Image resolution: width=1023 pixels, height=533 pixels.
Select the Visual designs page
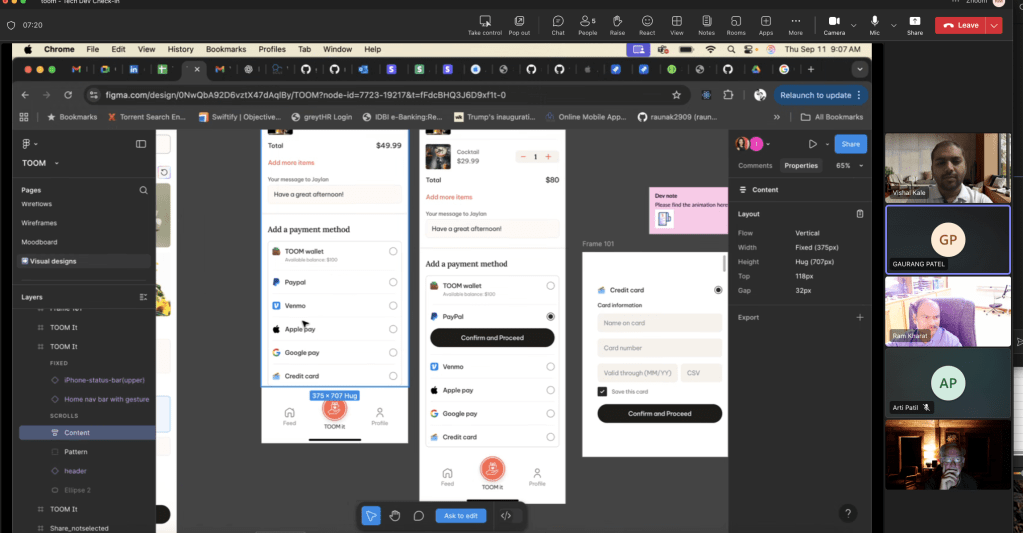click(x=53, y=261)
